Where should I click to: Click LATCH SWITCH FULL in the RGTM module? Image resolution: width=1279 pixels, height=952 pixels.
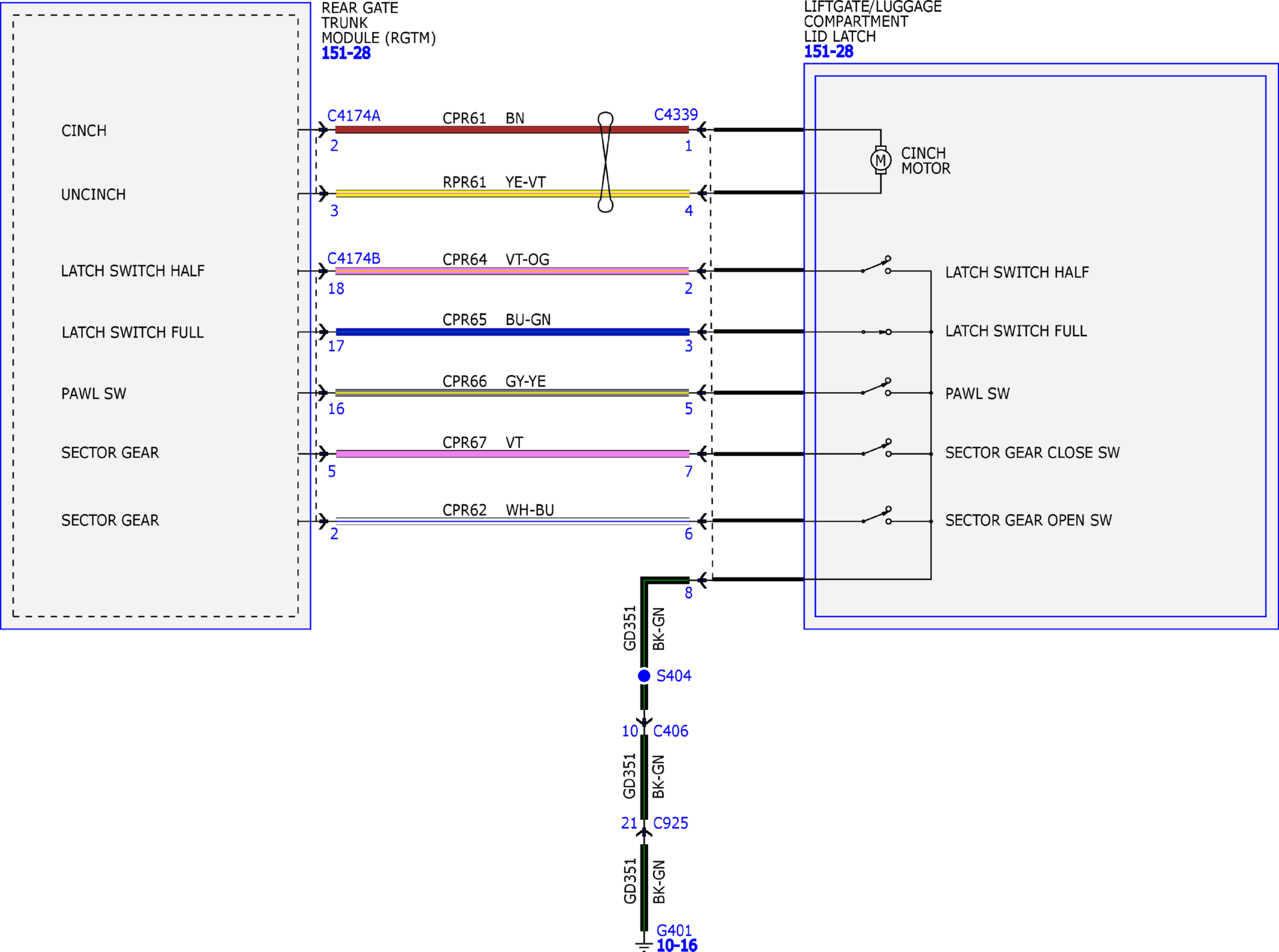point(133,332)
